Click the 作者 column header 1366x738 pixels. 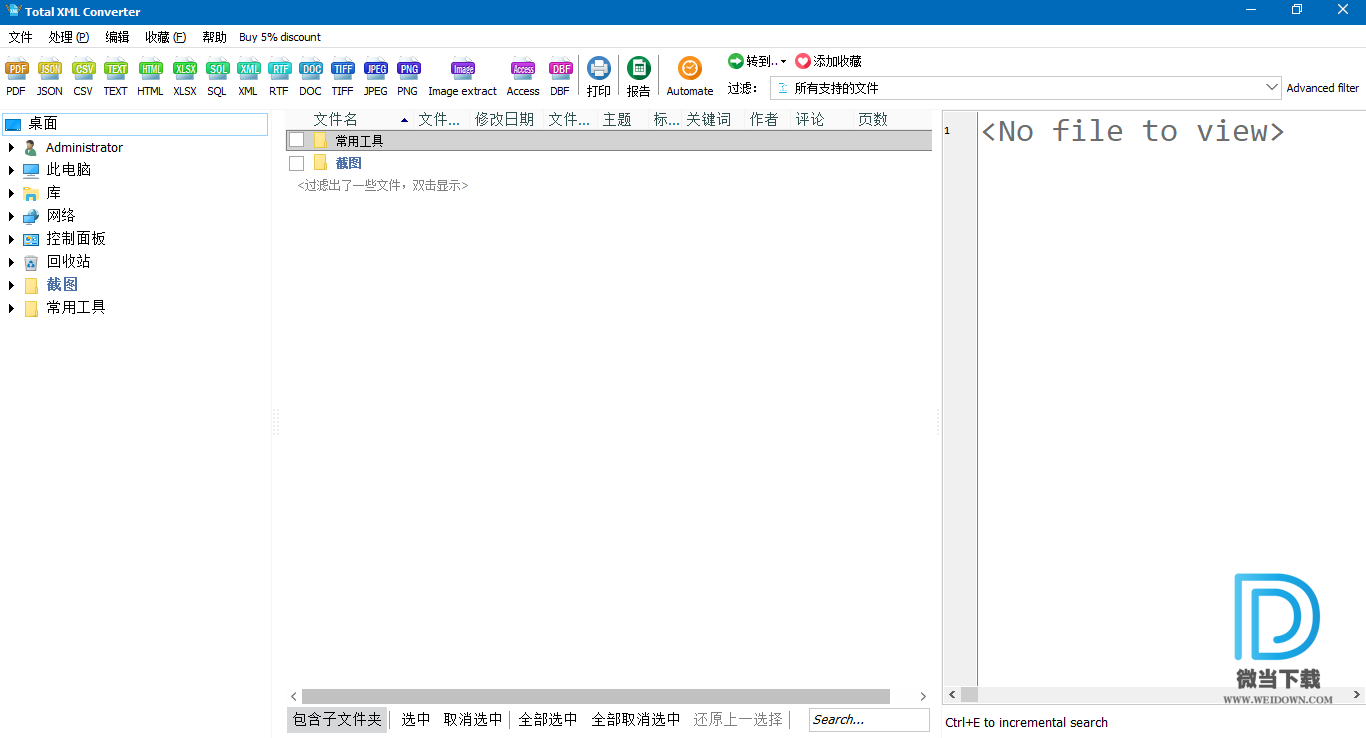764,119
